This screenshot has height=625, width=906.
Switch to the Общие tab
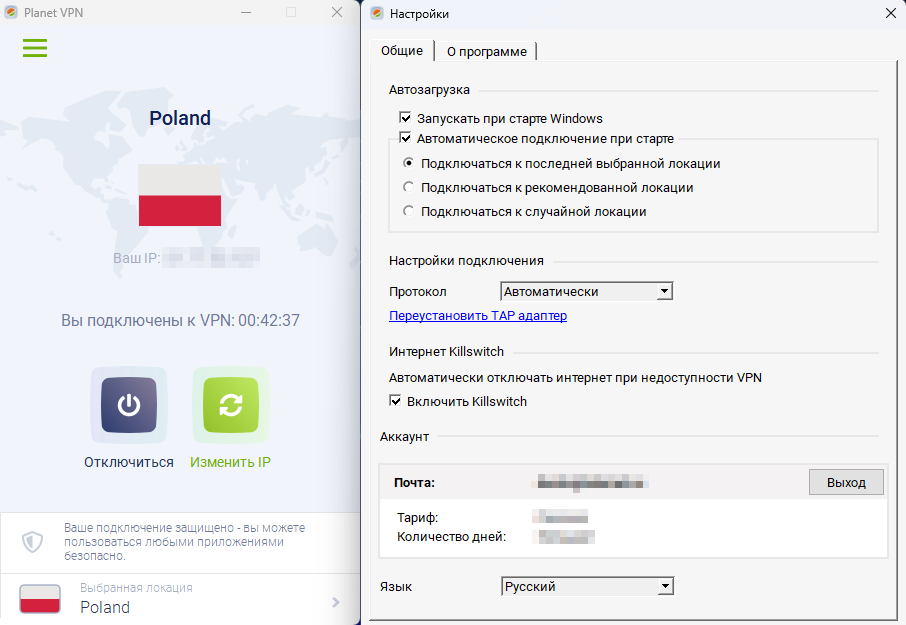[x=402, y=51]
